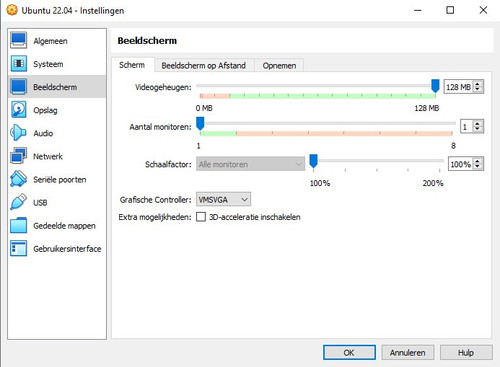Switch to Beeldscherm op Afstand tab
The width and height of the screenshot is (500, 367).
204,65
